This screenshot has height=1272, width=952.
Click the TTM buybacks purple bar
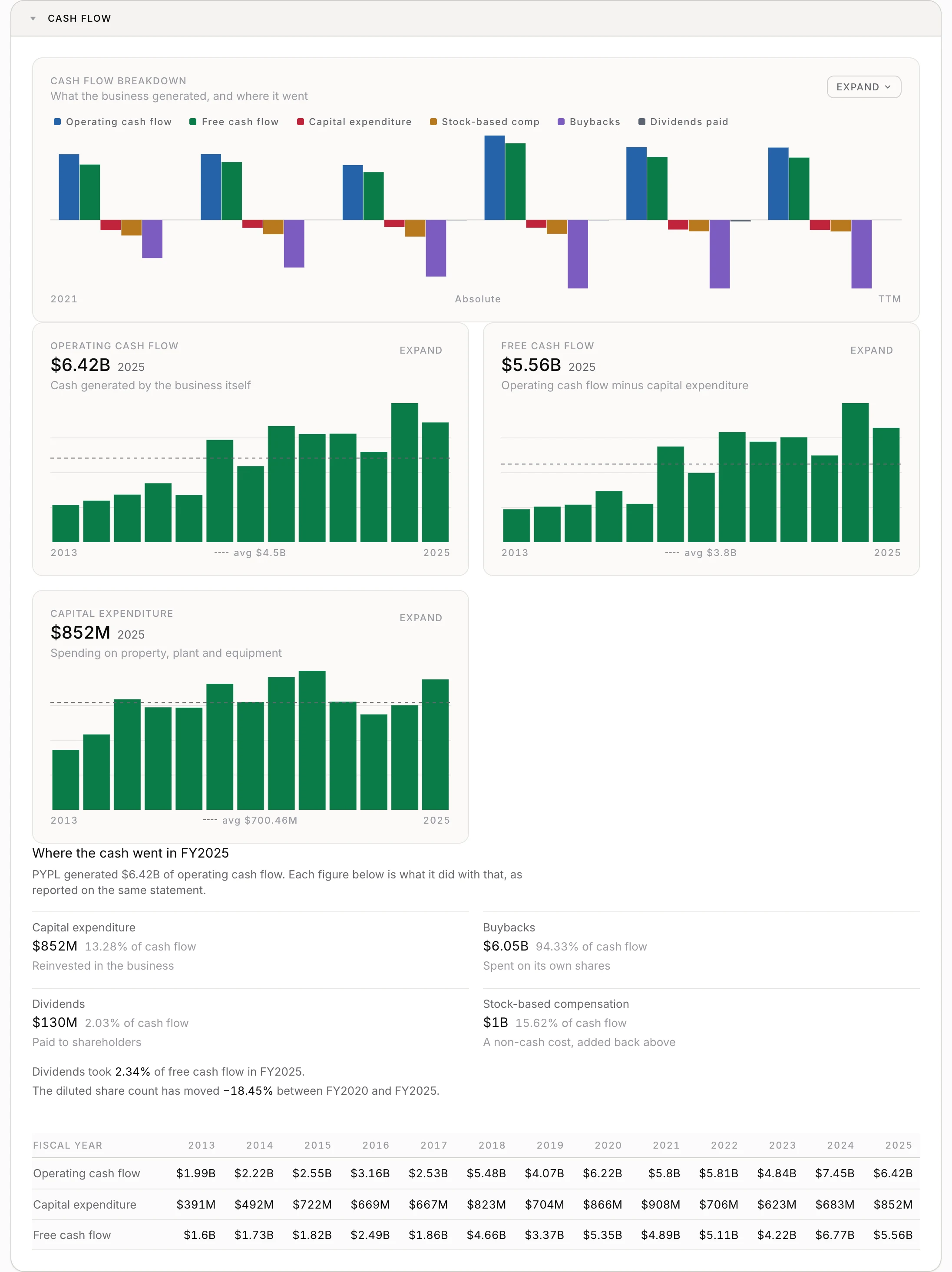click(861, 254)
